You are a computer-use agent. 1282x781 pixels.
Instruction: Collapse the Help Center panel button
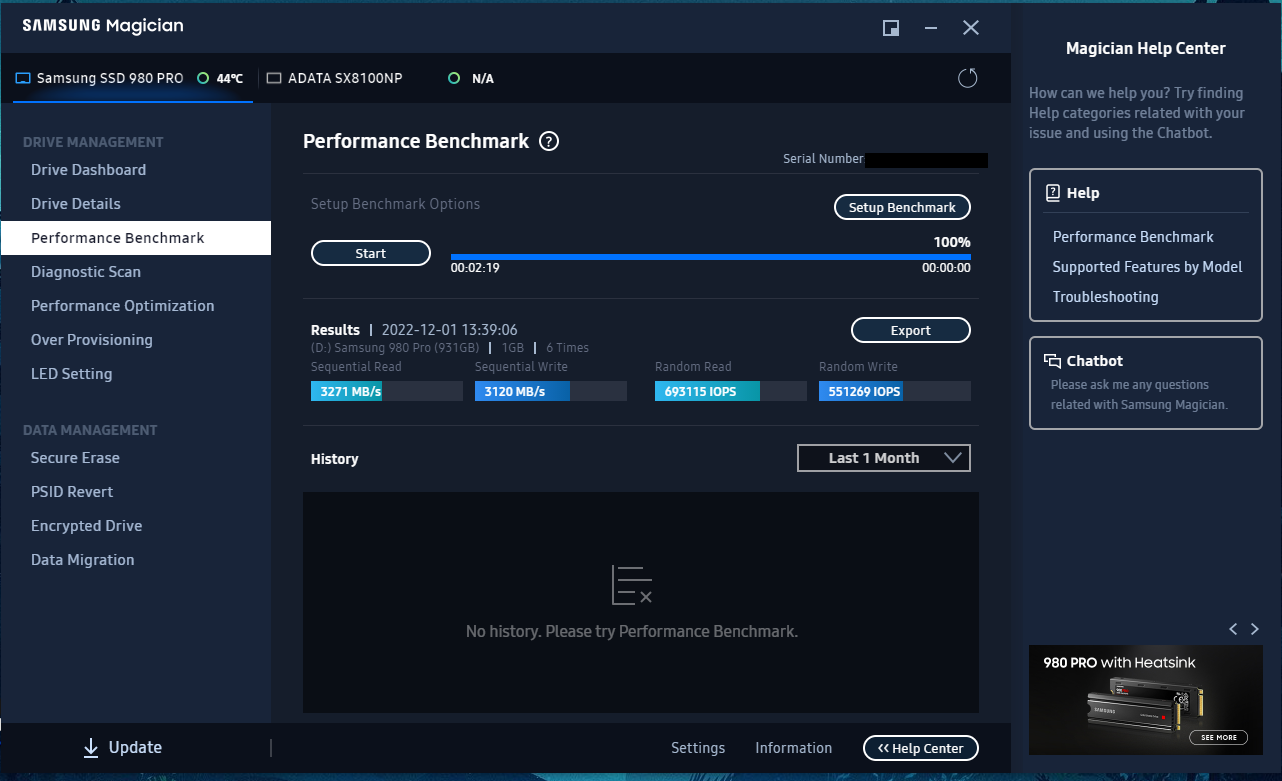pyautogui.click(x=921, y=748)
